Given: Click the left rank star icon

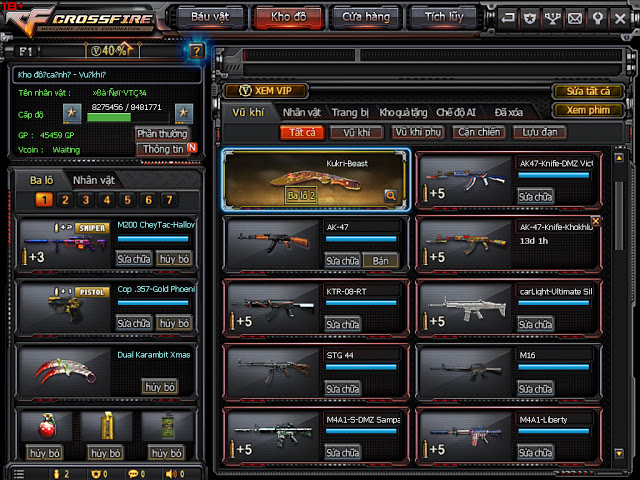Looking at the screenshot, I should pos(72,113).
